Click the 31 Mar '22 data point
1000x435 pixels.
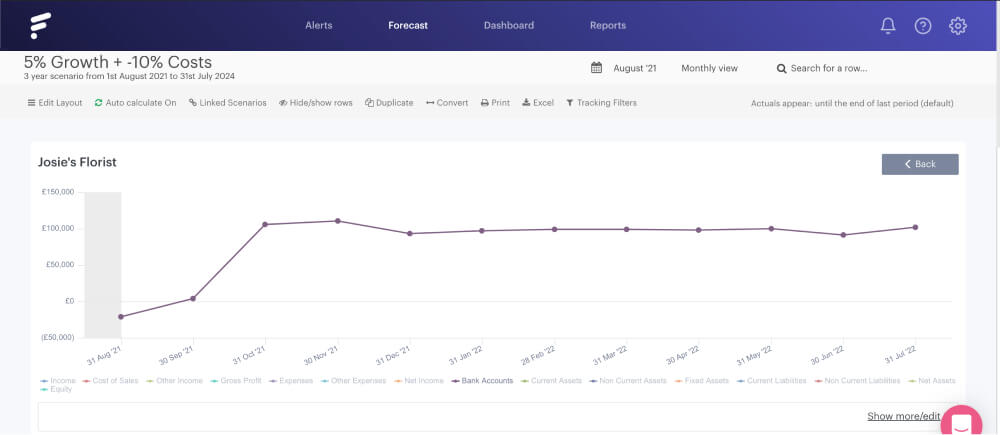pos(626,229)
